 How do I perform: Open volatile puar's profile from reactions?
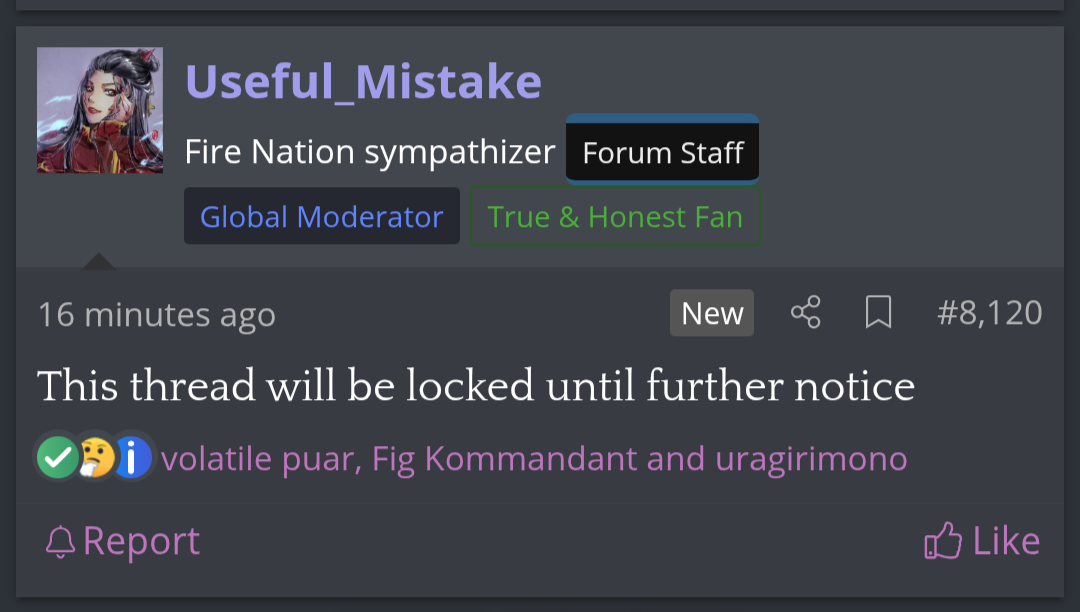[258, 459]
